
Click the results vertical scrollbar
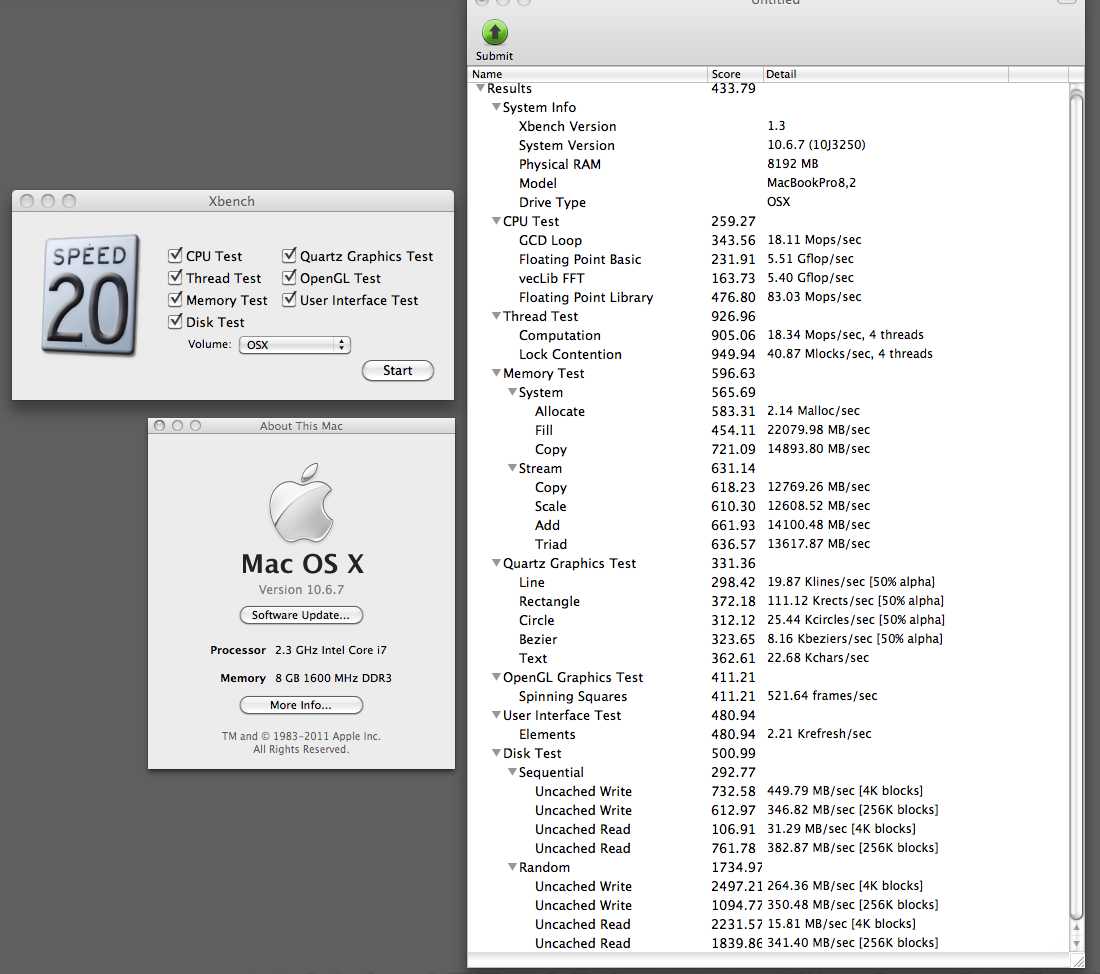[1077, 505]
